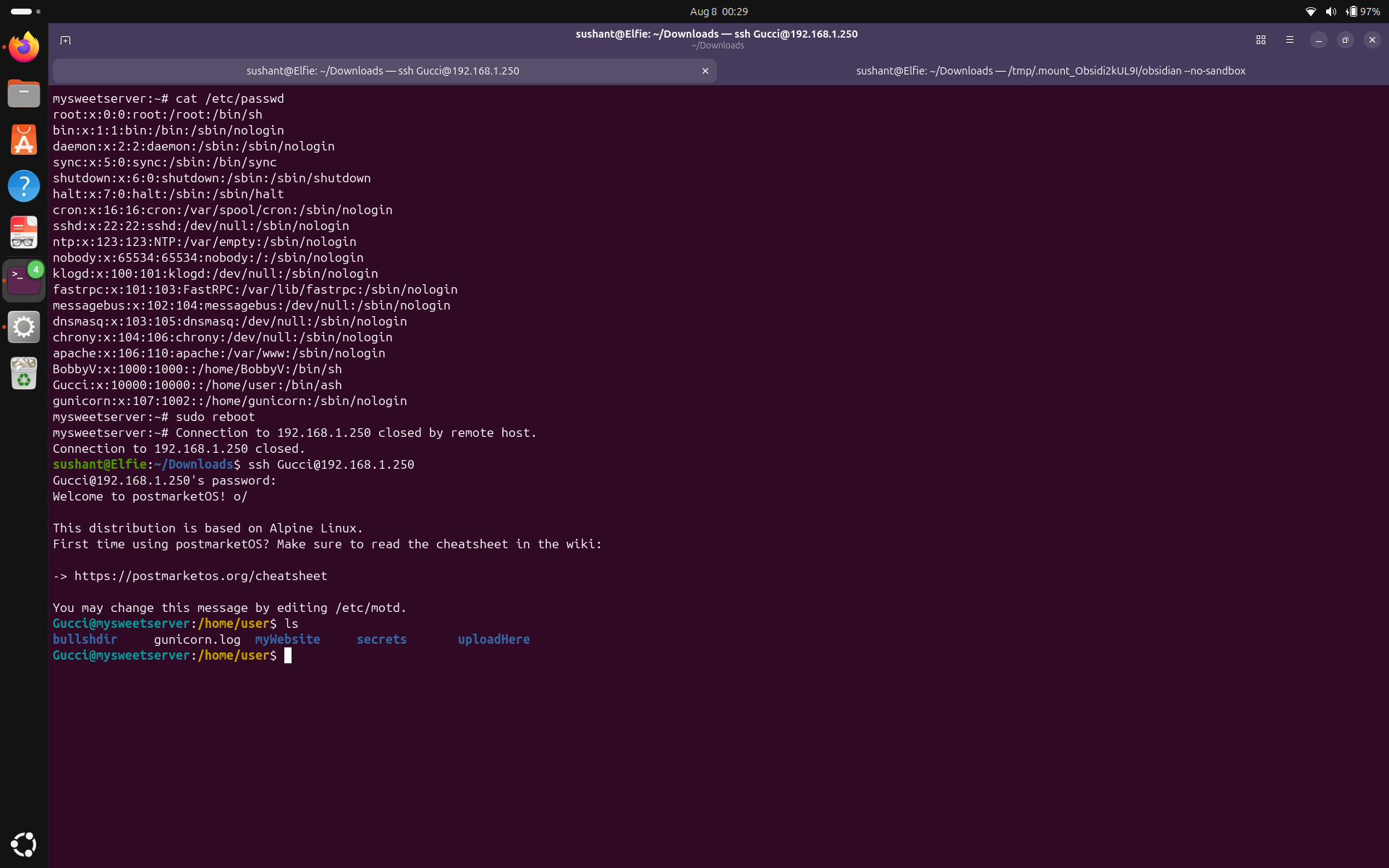Open the Help icon in dock
Image resolution: width=1389 pixels, height=868 pixels.
24,186
